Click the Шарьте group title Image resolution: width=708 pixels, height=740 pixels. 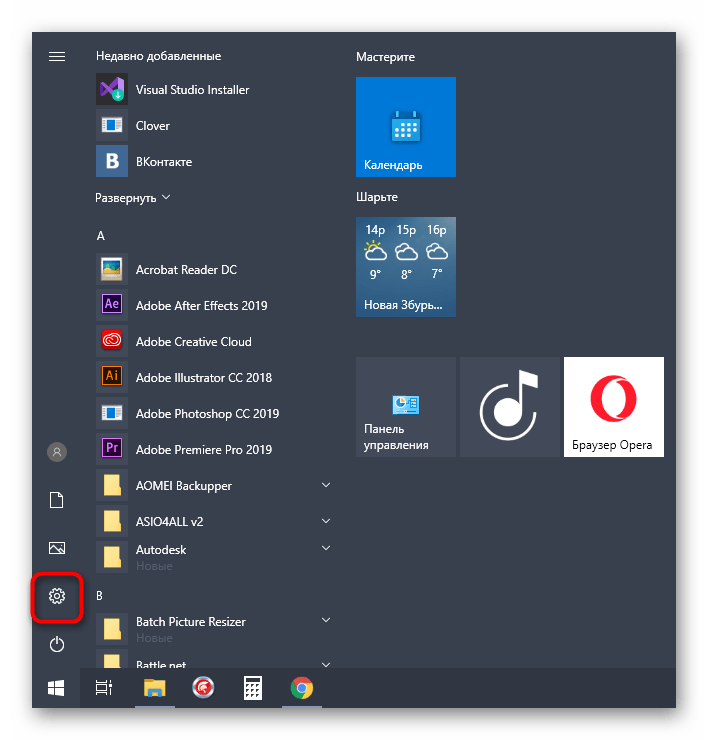[377, 197]
